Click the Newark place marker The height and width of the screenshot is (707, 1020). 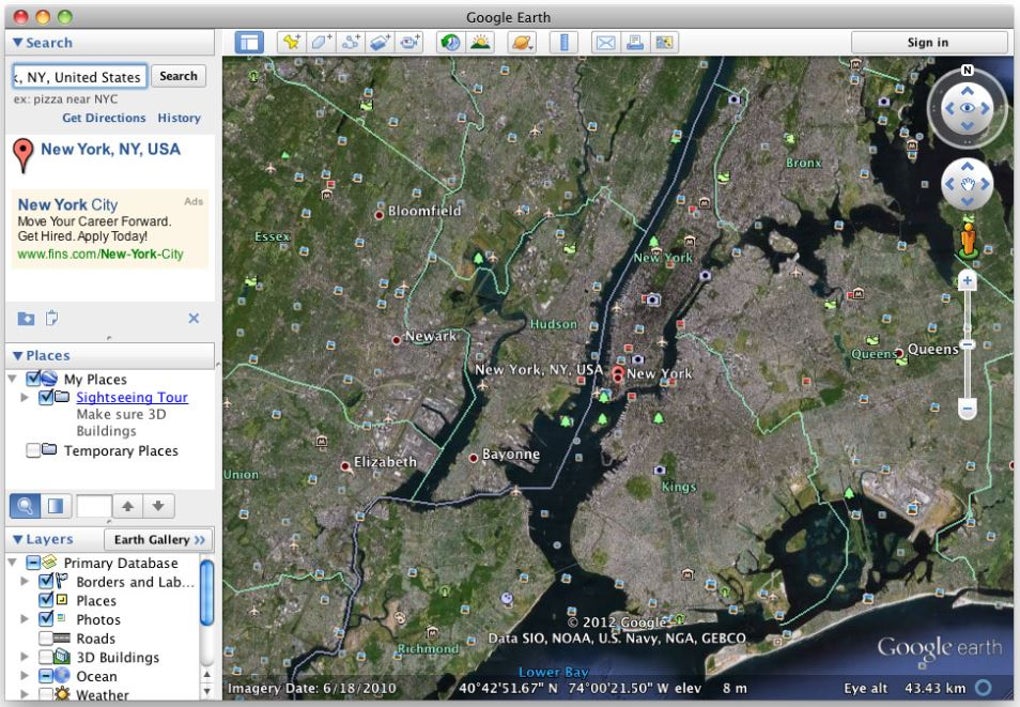(x=396, y=340)
